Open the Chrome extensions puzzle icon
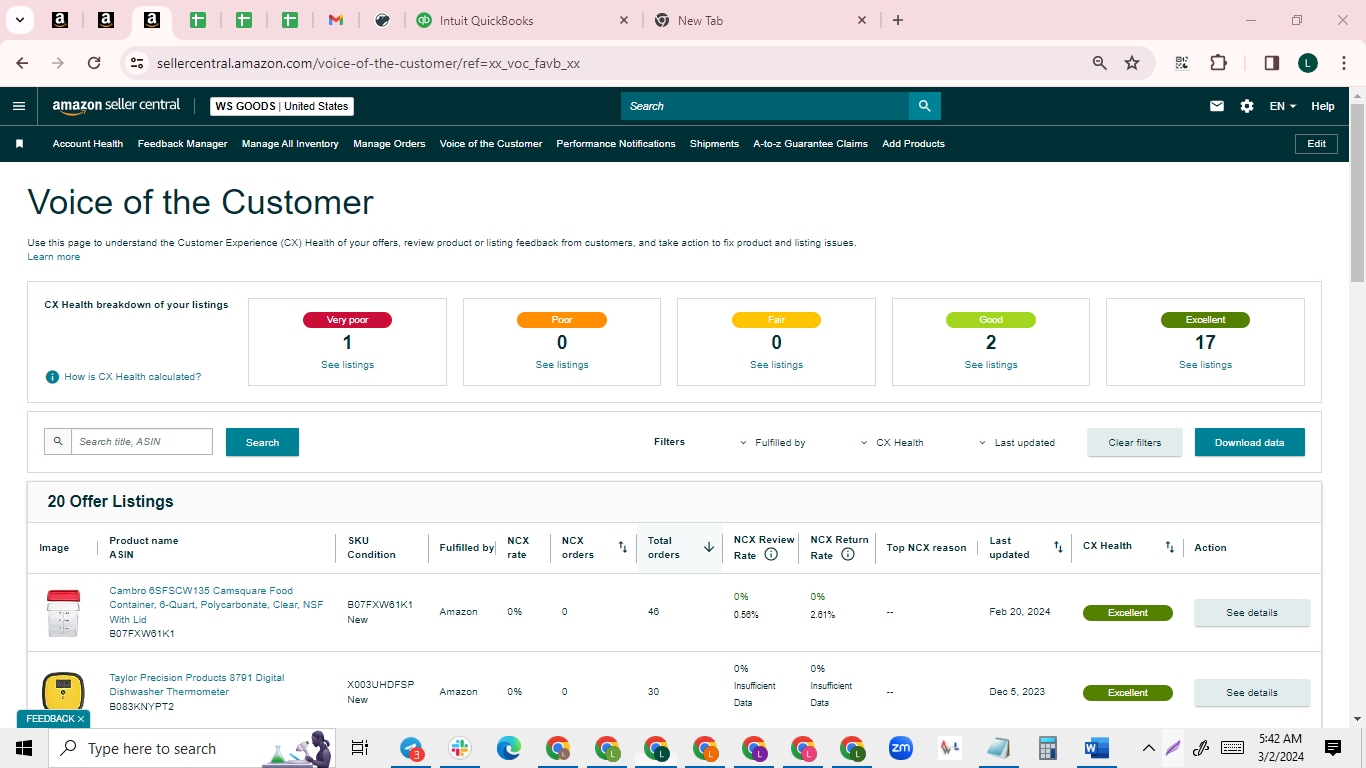 point(1218,63)
